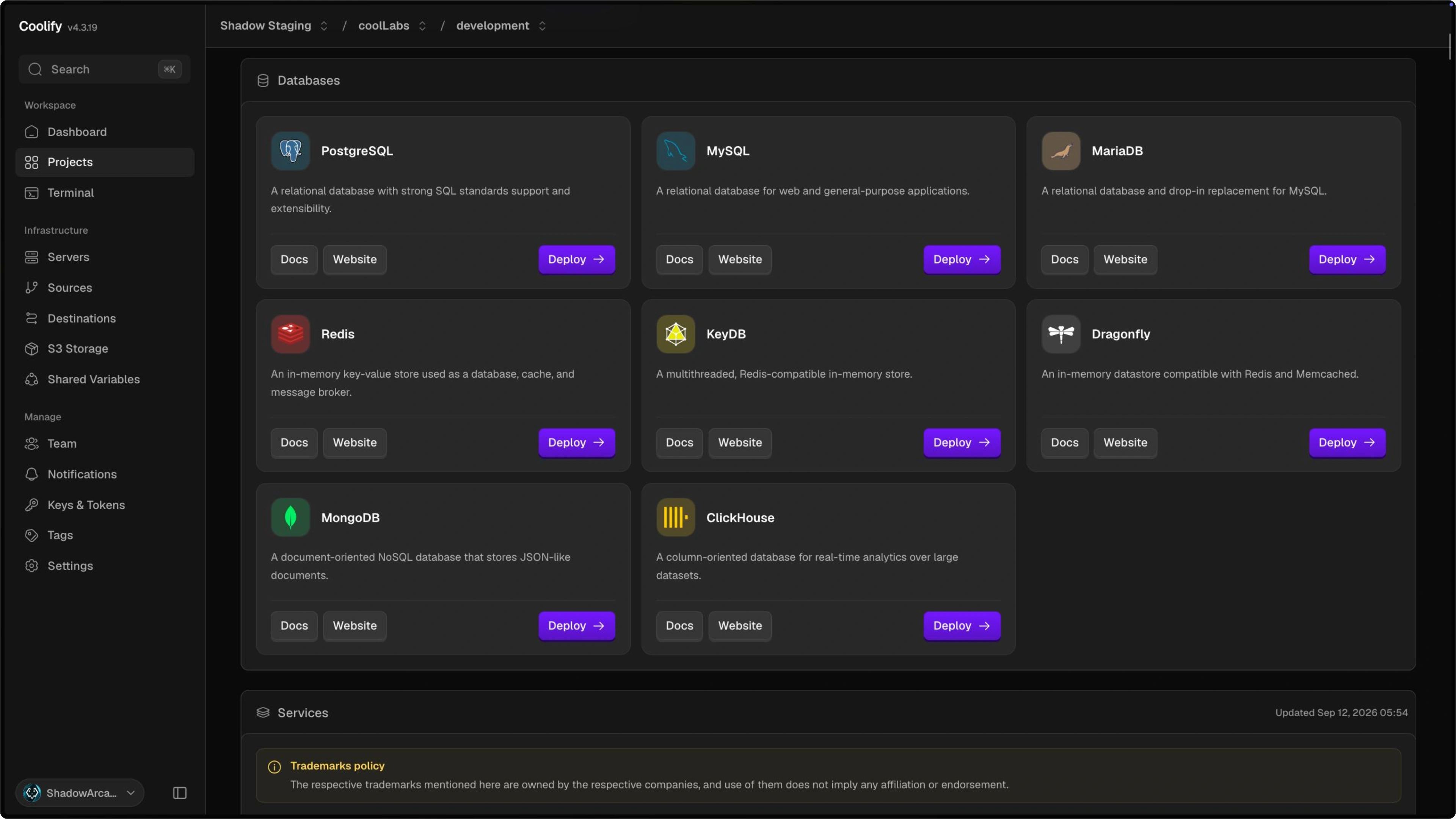
Task: Deploy Dragonfly database
Action: (x=1348, y=442)
